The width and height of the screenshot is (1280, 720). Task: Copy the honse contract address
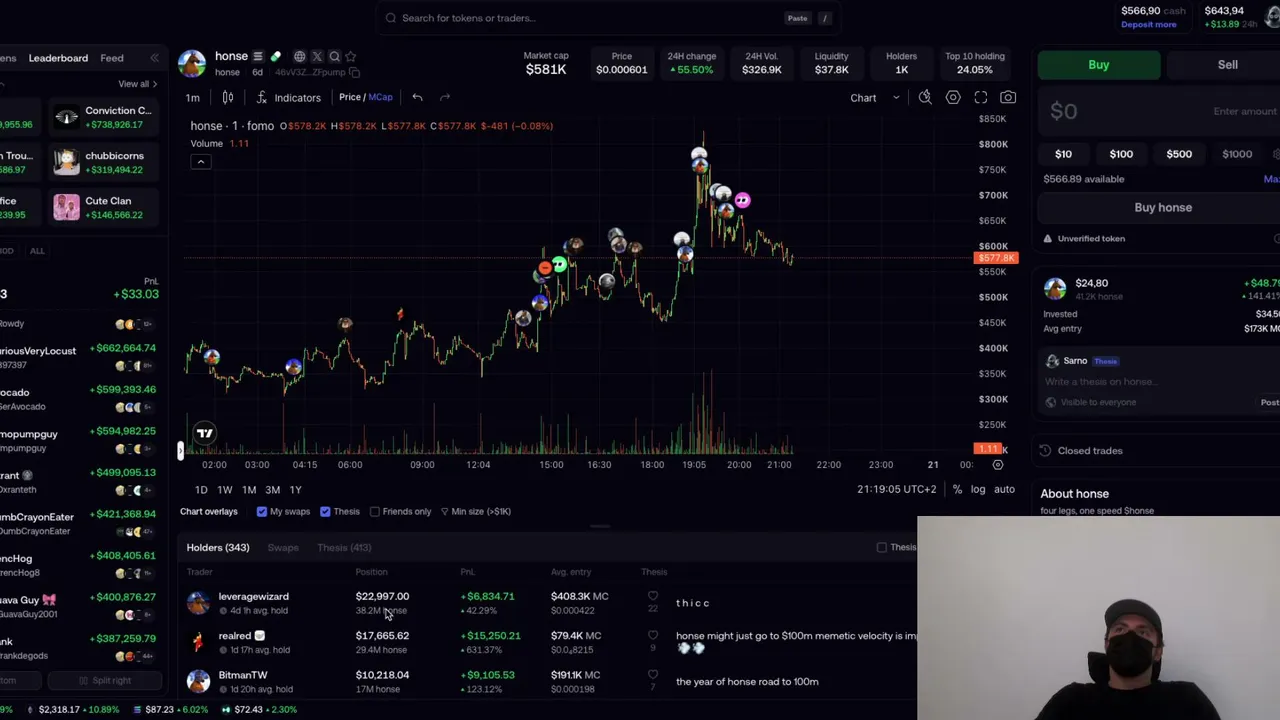(x=354, y=72)
